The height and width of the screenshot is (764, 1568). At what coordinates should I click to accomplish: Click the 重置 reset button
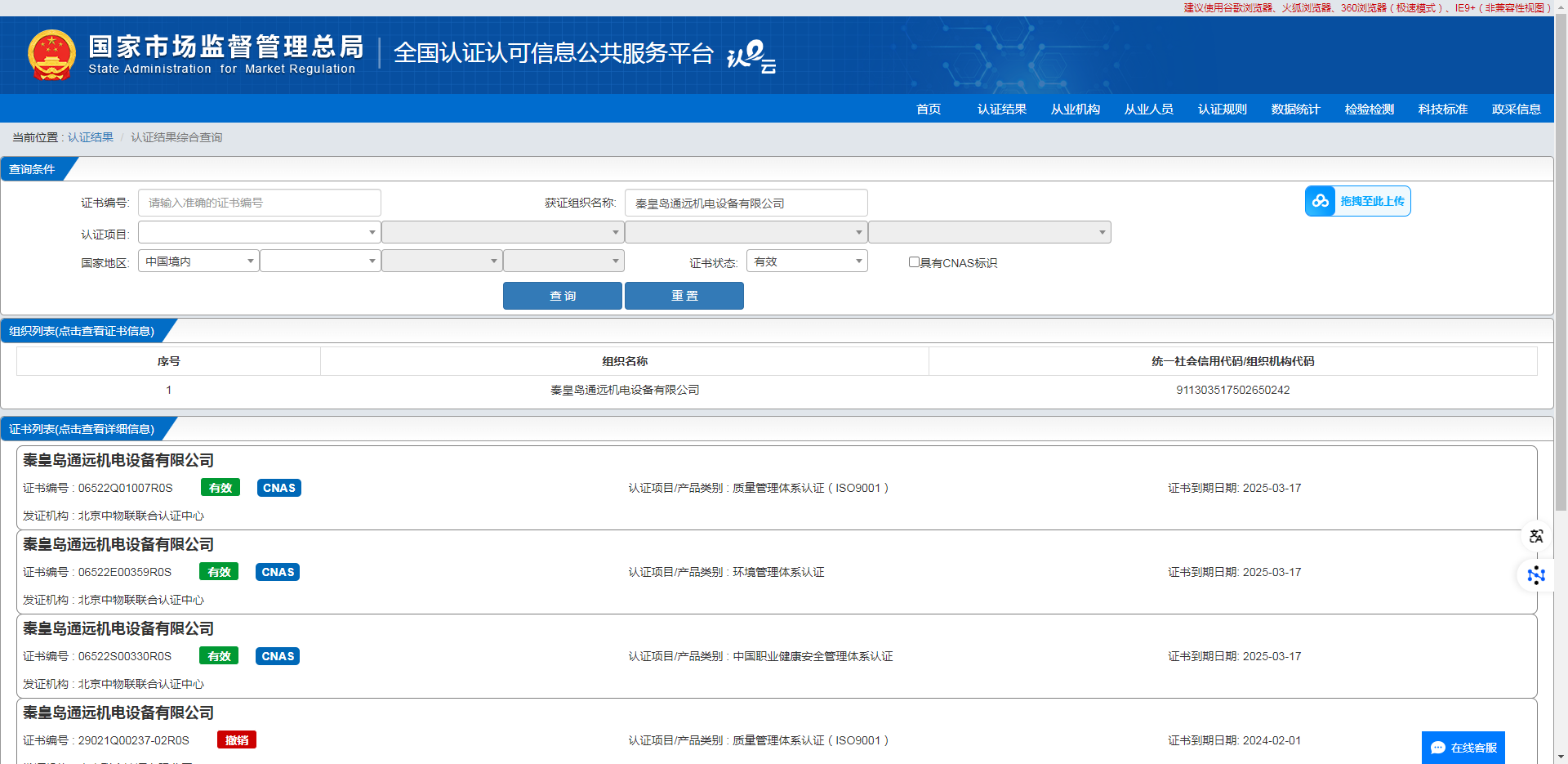click(684, 296)
